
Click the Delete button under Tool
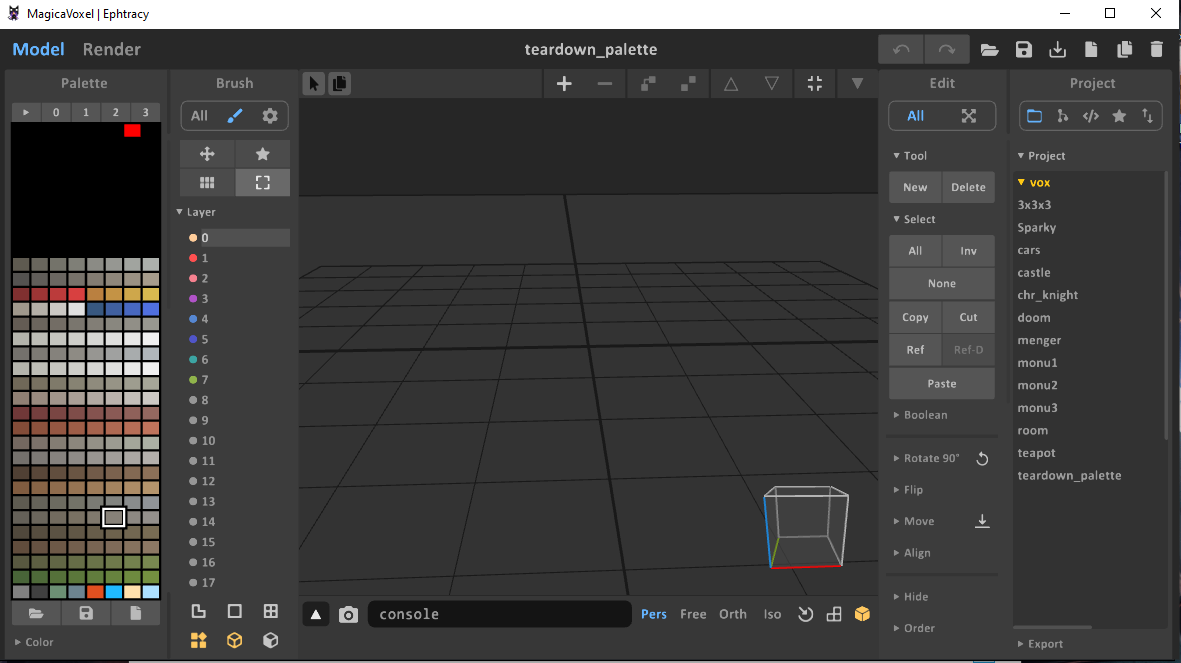pos(969,188)
